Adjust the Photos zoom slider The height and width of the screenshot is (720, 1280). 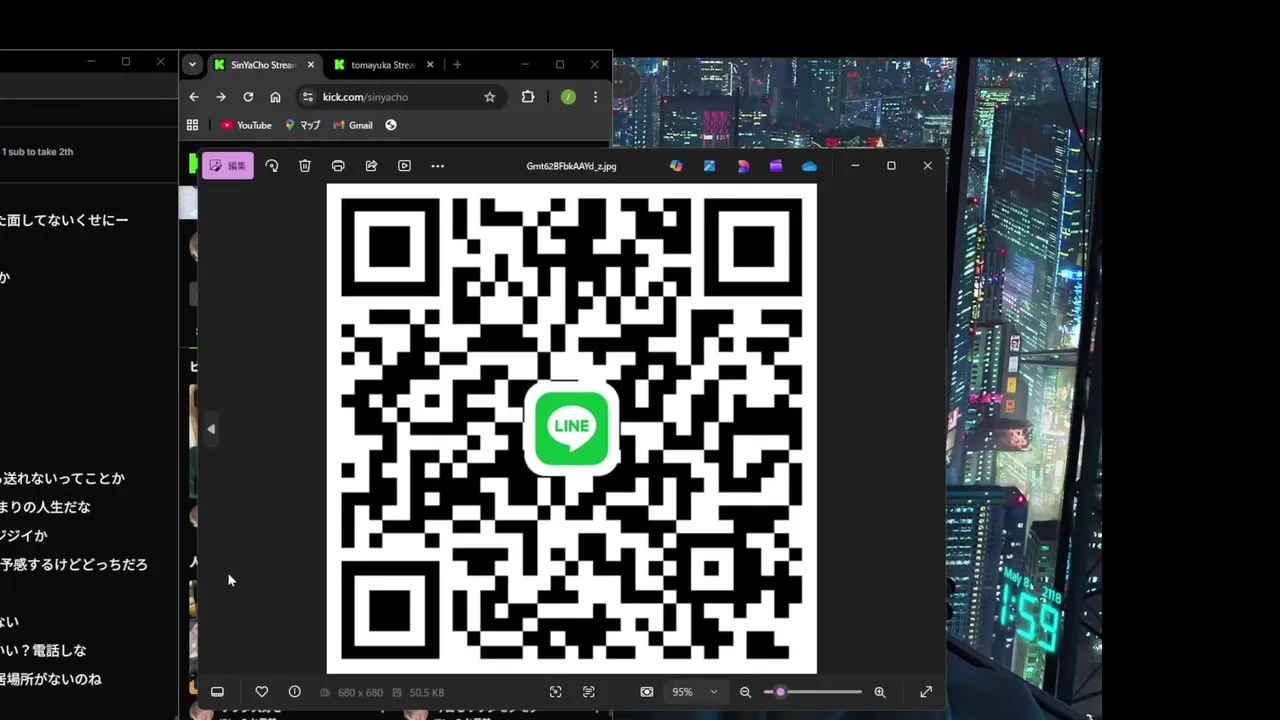[812, 692]
